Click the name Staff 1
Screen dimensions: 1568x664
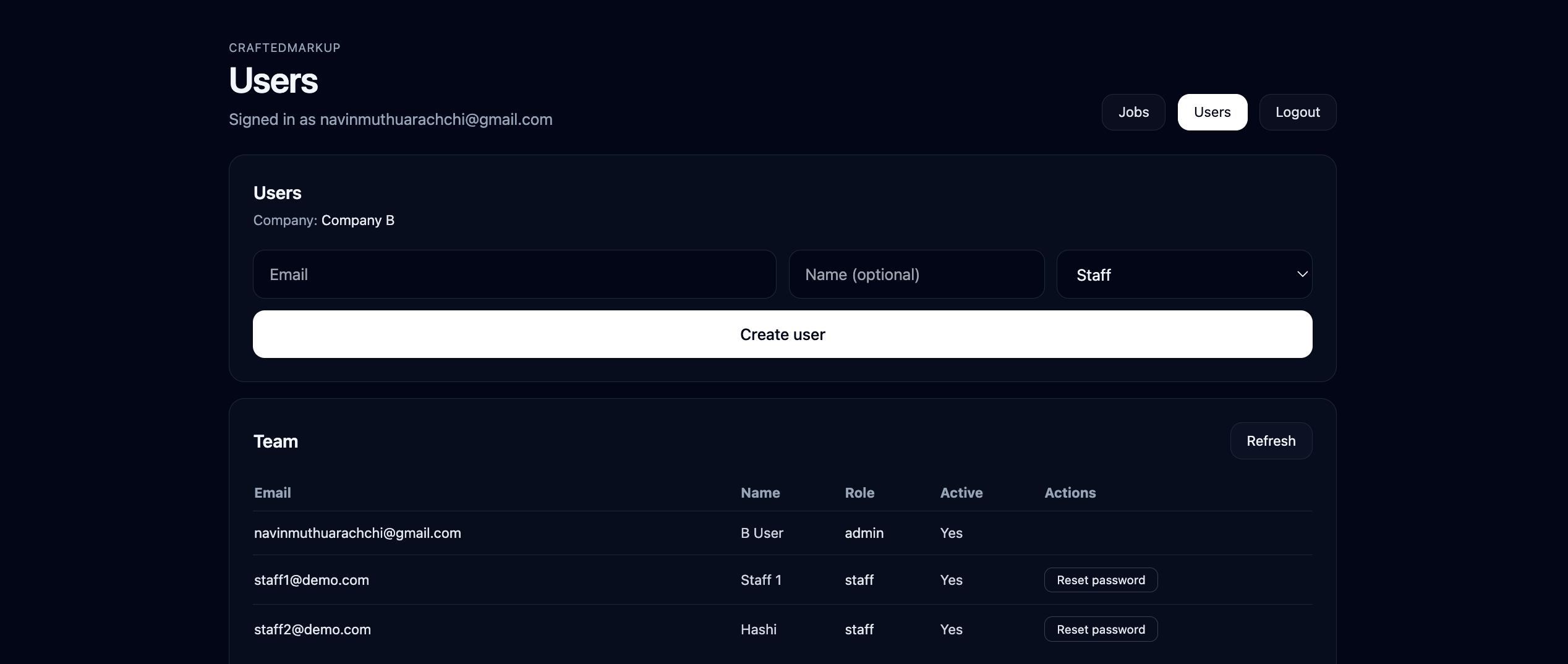[x=761, y=580]
